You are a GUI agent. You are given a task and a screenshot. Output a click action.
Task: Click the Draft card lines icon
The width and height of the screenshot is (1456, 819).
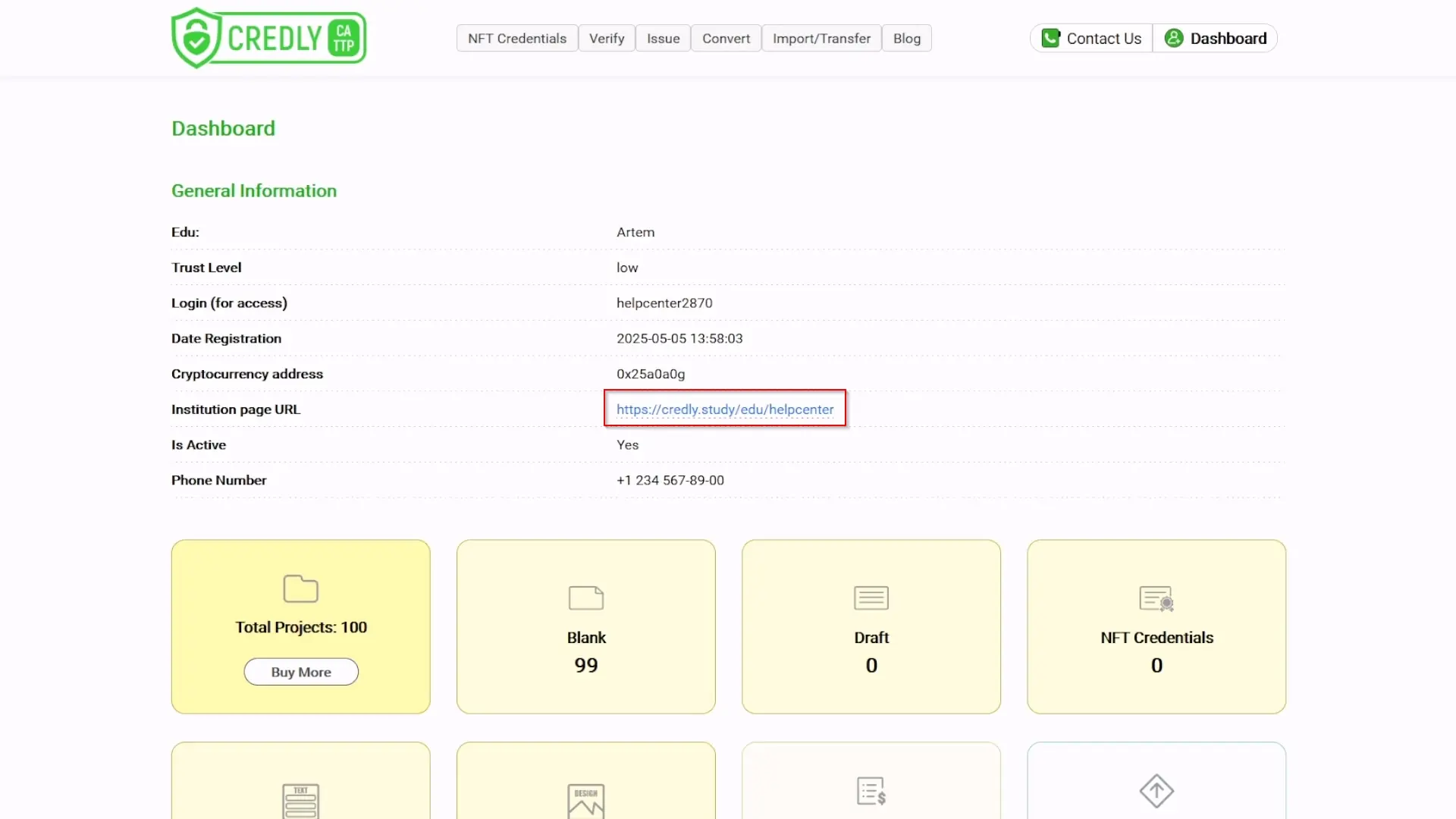pos(871,598)
